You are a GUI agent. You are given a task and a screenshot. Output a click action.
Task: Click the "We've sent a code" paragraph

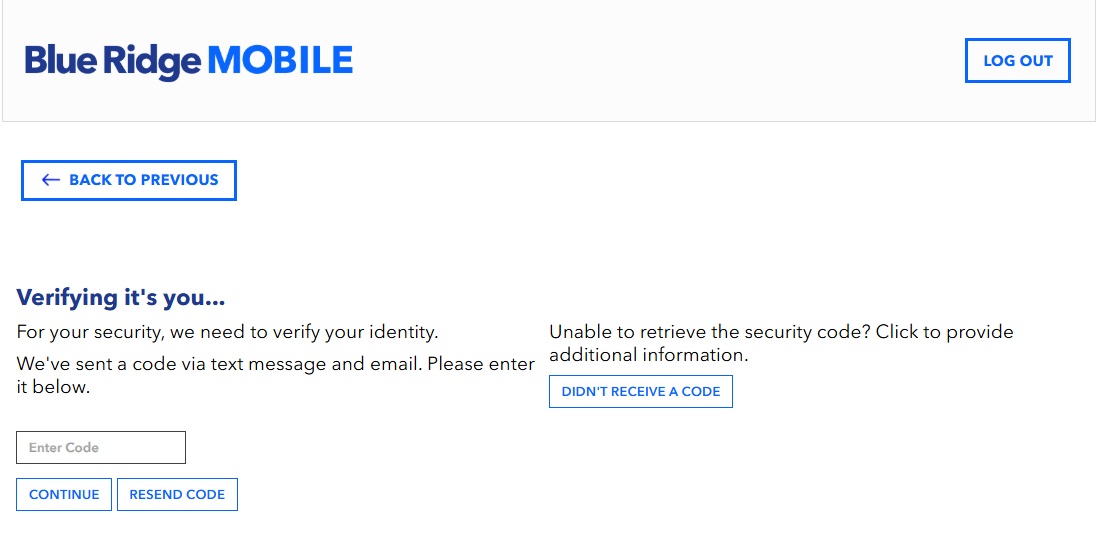275,376
